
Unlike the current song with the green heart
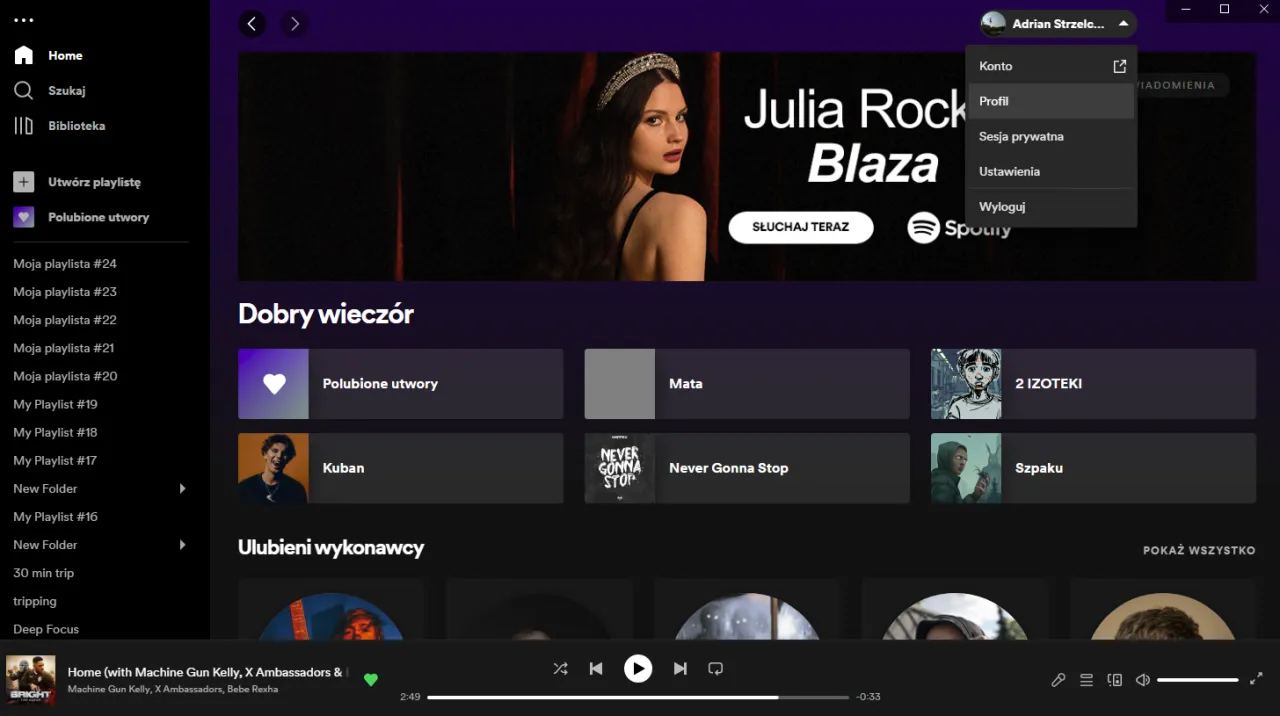371,680
